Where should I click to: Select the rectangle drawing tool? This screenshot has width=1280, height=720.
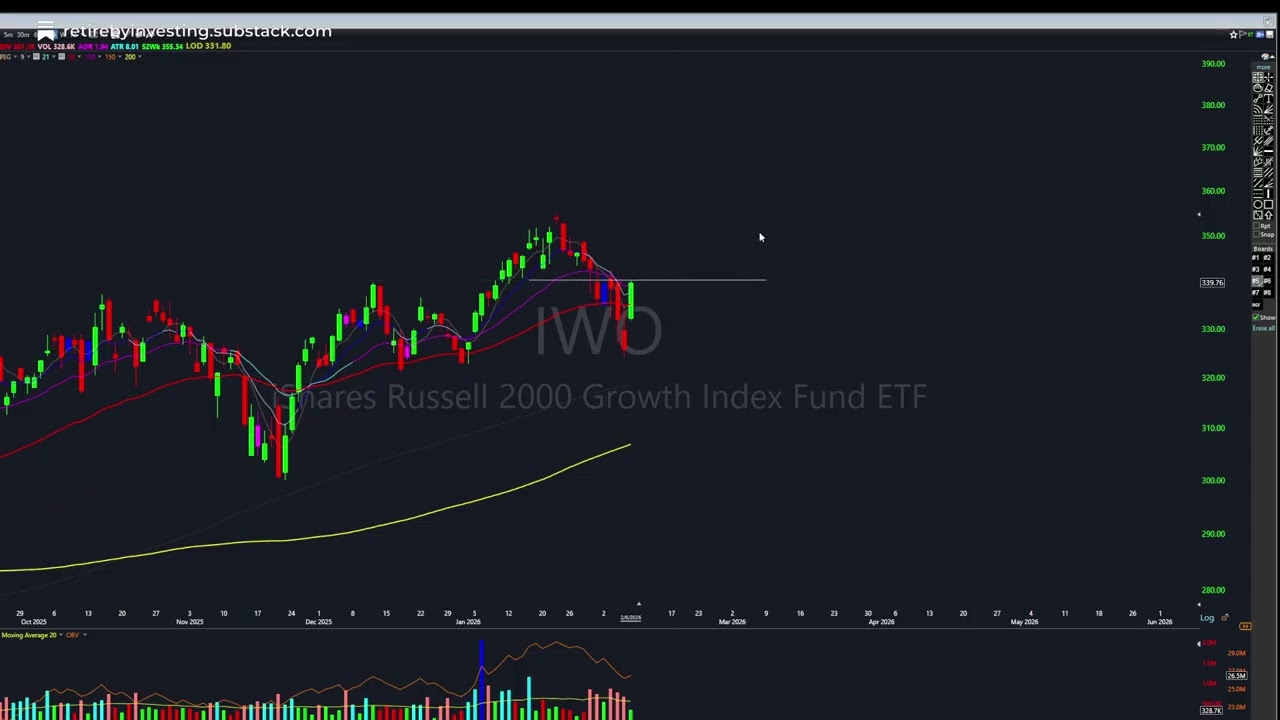pyautogui.click(x=1268, y=204)
